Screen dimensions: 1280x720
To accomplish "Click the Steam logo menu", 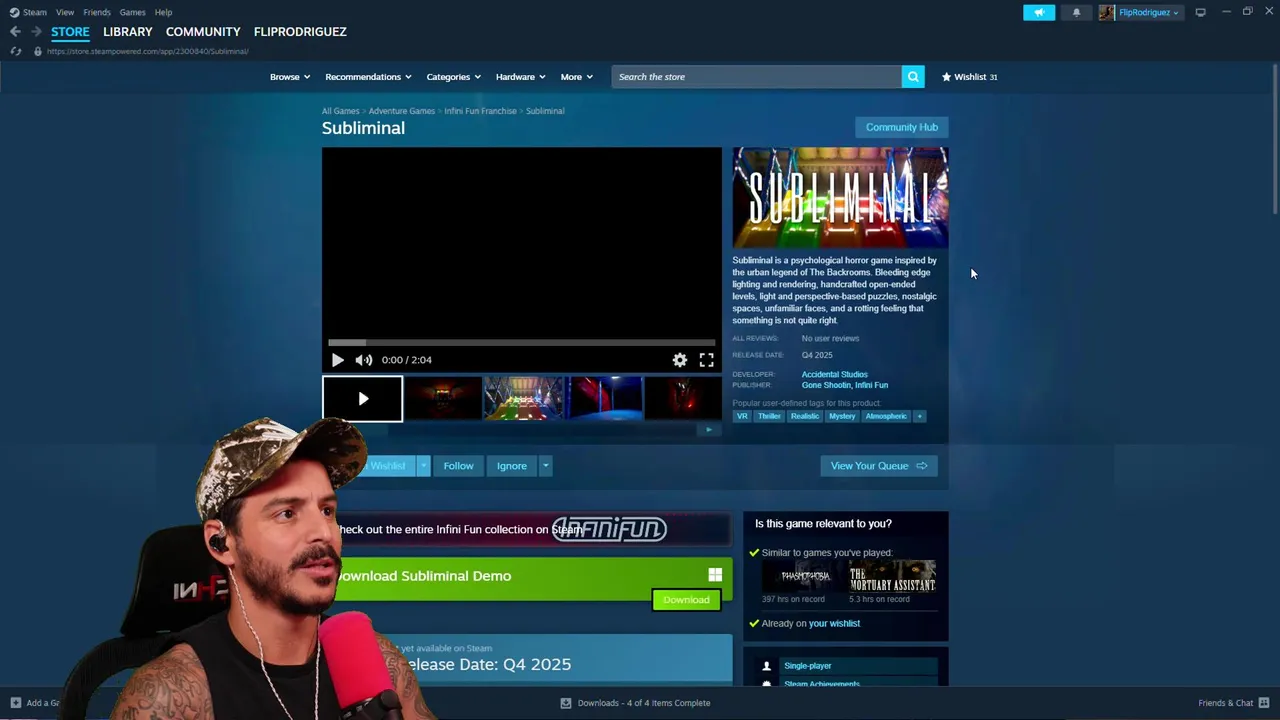I will coord(29,12).
